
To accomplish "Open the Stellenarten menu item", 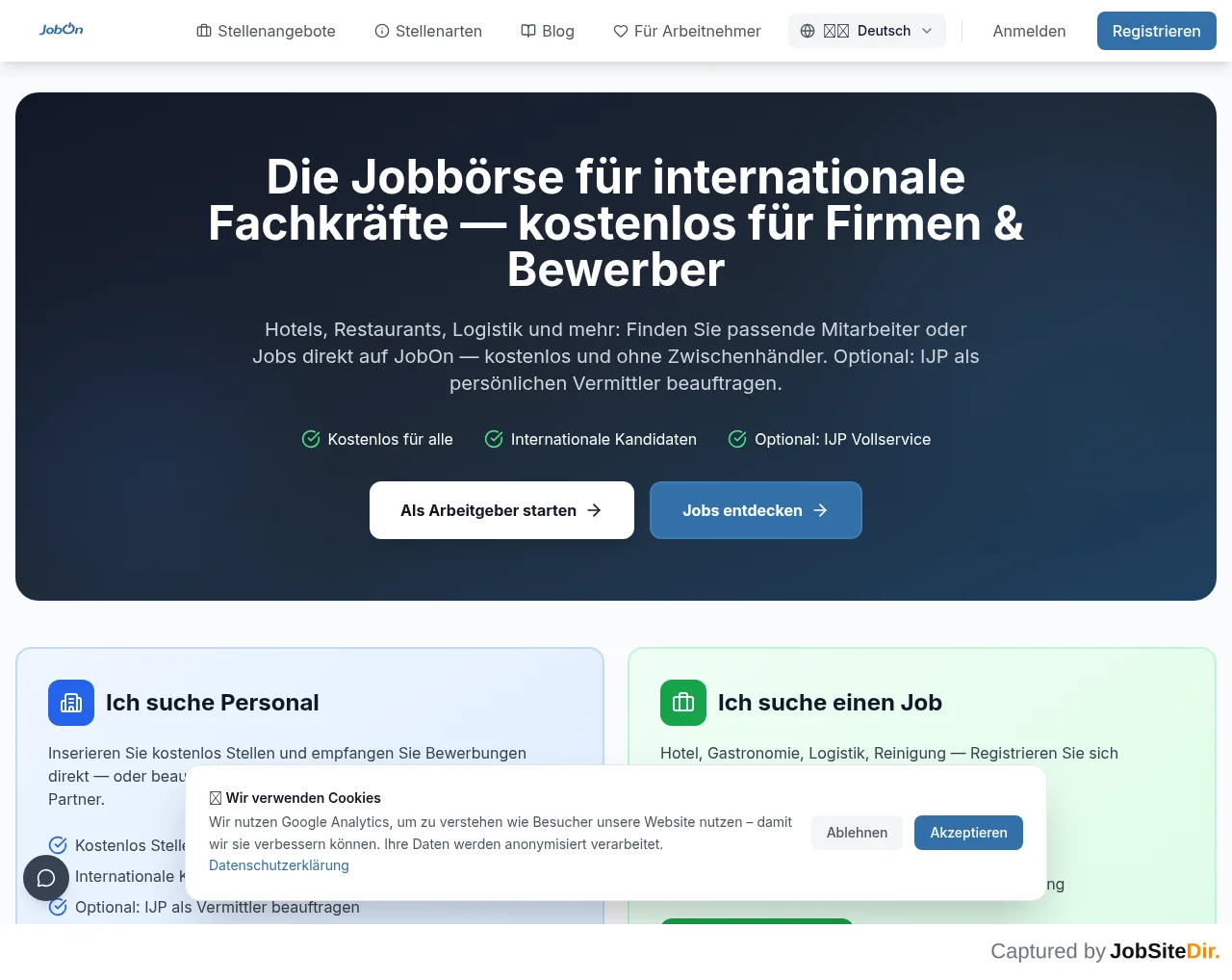I will coord(428,31).
